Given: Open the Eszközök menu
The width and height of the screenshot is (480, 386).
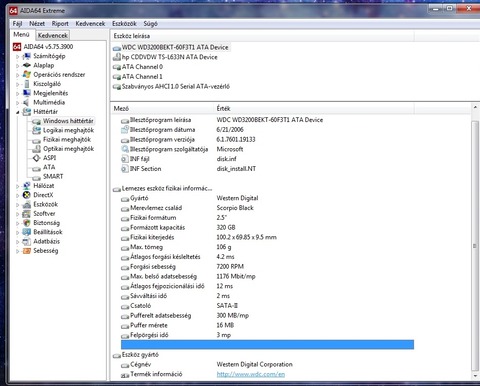Looking at the screenshot, I should pyautogui.click(x=124, y=24).
